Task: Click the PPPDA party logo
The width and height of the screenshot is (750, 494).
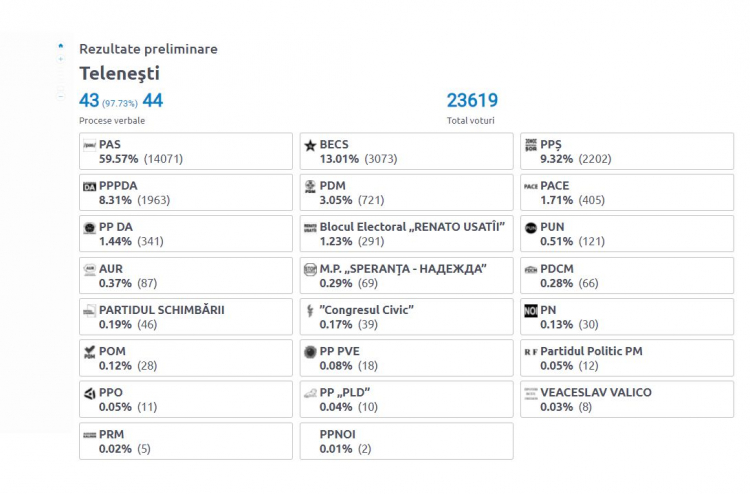Action: [x=89, y=187]
